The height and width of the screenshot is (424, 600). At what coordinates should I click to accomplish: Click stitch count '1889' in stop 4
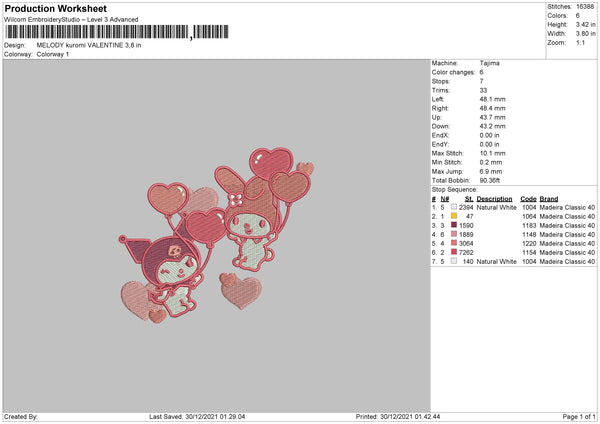pyautogui.click(x=466, y=235)
